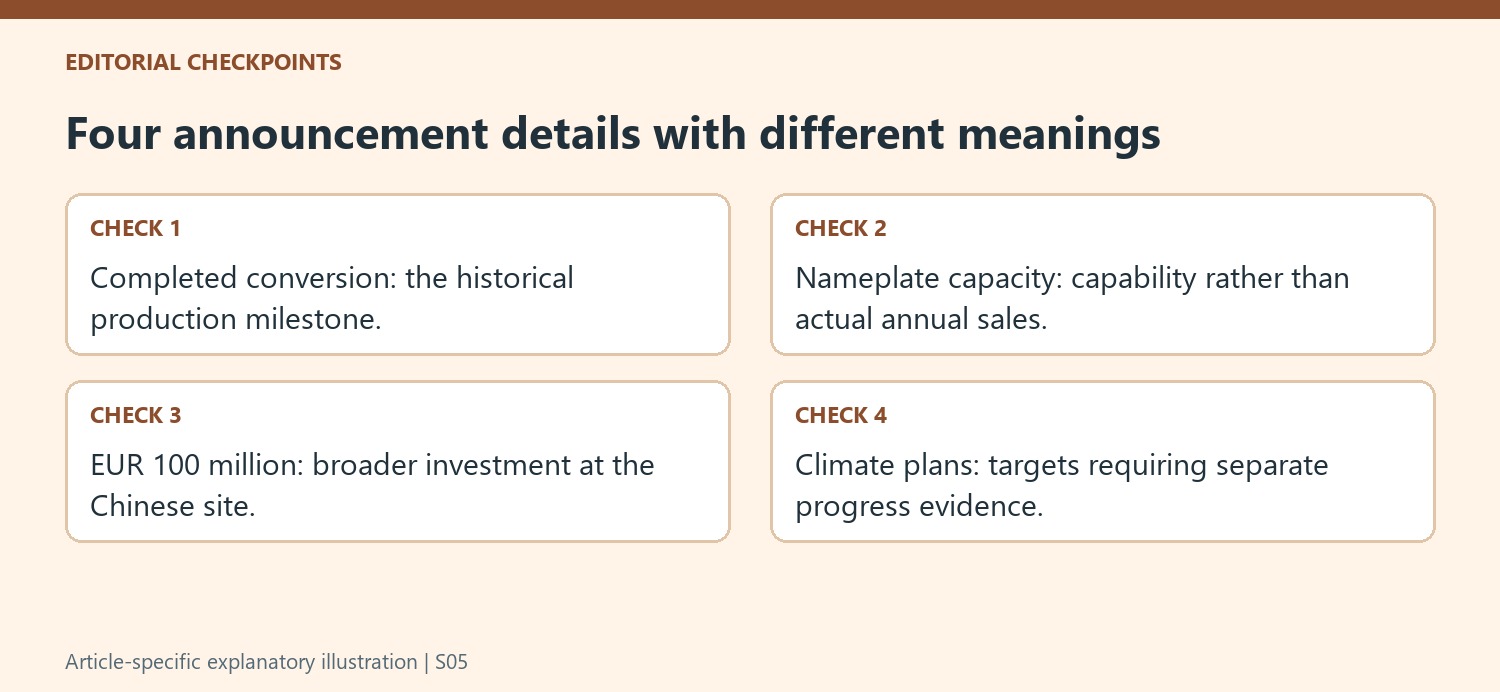1500x692 pixels.
Task: Select the Climate plans card text
Action: point(1062,485)
